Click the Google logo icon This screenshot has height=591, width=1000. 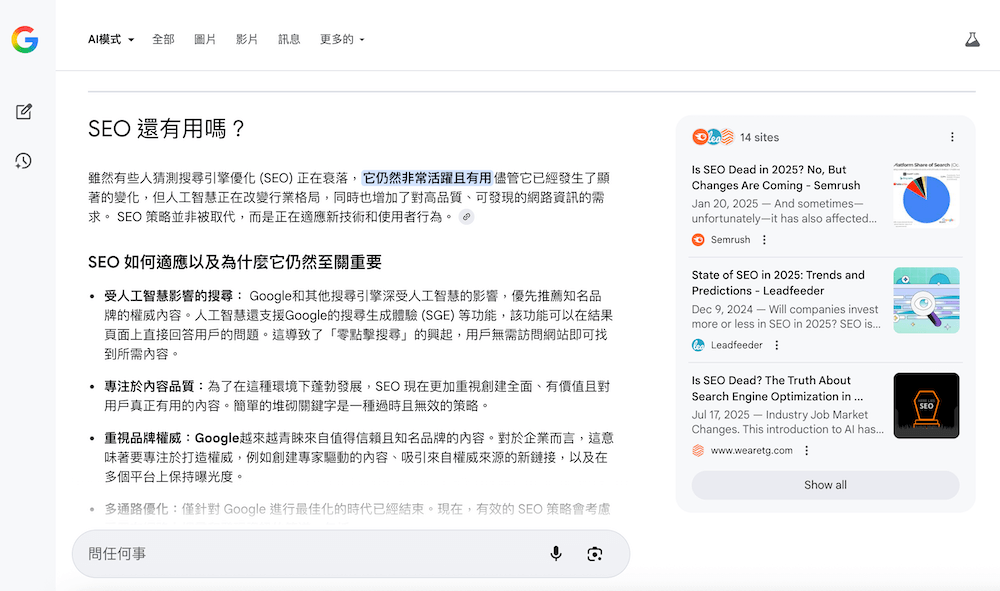point(25,40)
